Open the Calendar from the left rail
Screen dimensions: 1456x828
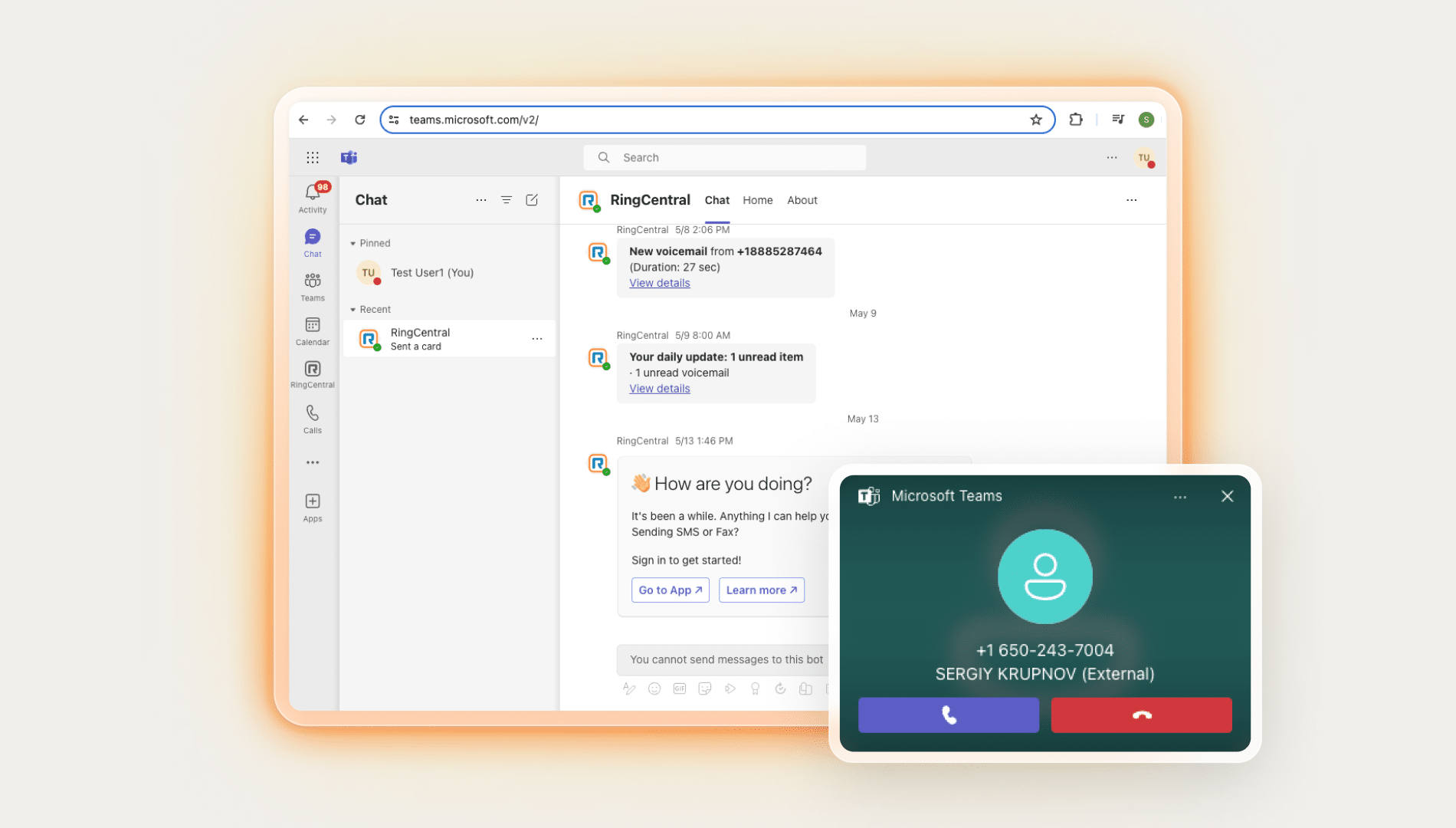(x=313, y=331)
